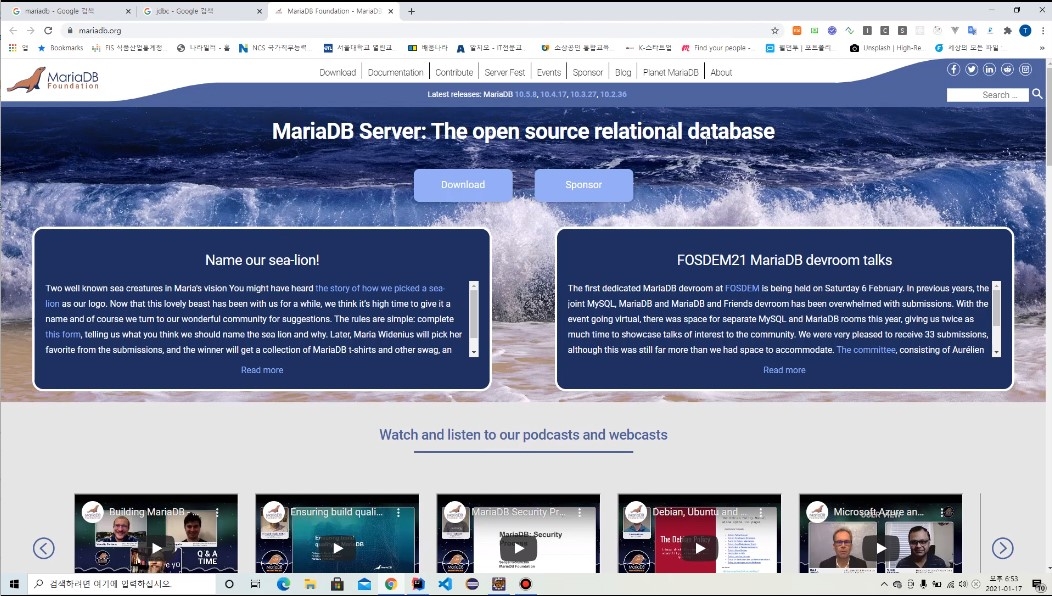Go back to previous page
The image size is (1052, 596).
click(x=13, y=31)
